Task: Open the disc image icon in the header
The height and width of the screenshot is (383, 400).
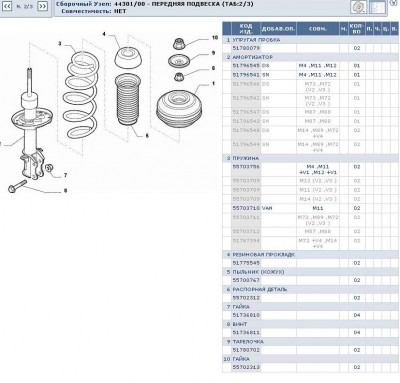Action: [358, 7]
